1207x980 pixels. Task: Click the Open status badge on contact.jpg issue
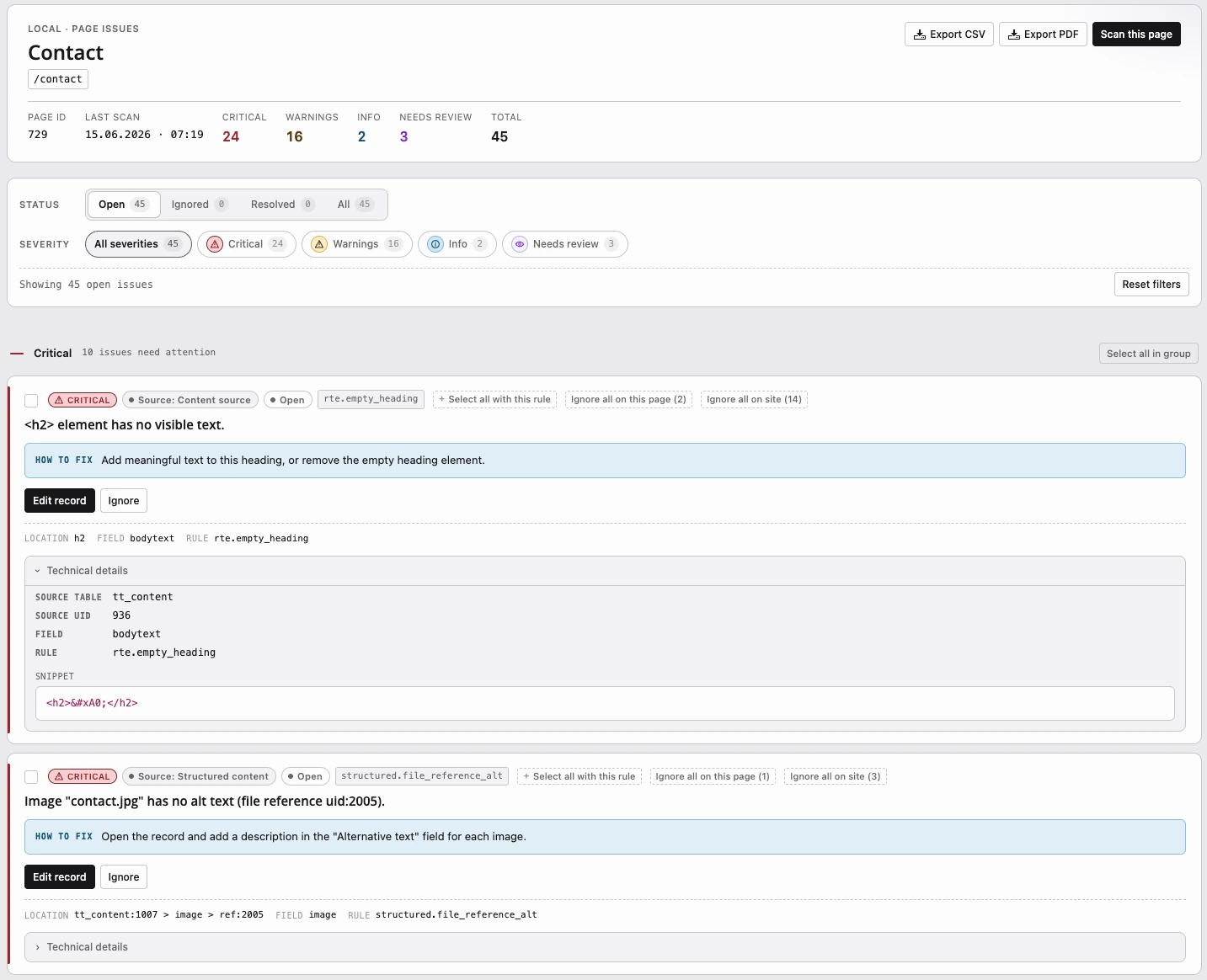pyautogui.click(x=305, y=776)
